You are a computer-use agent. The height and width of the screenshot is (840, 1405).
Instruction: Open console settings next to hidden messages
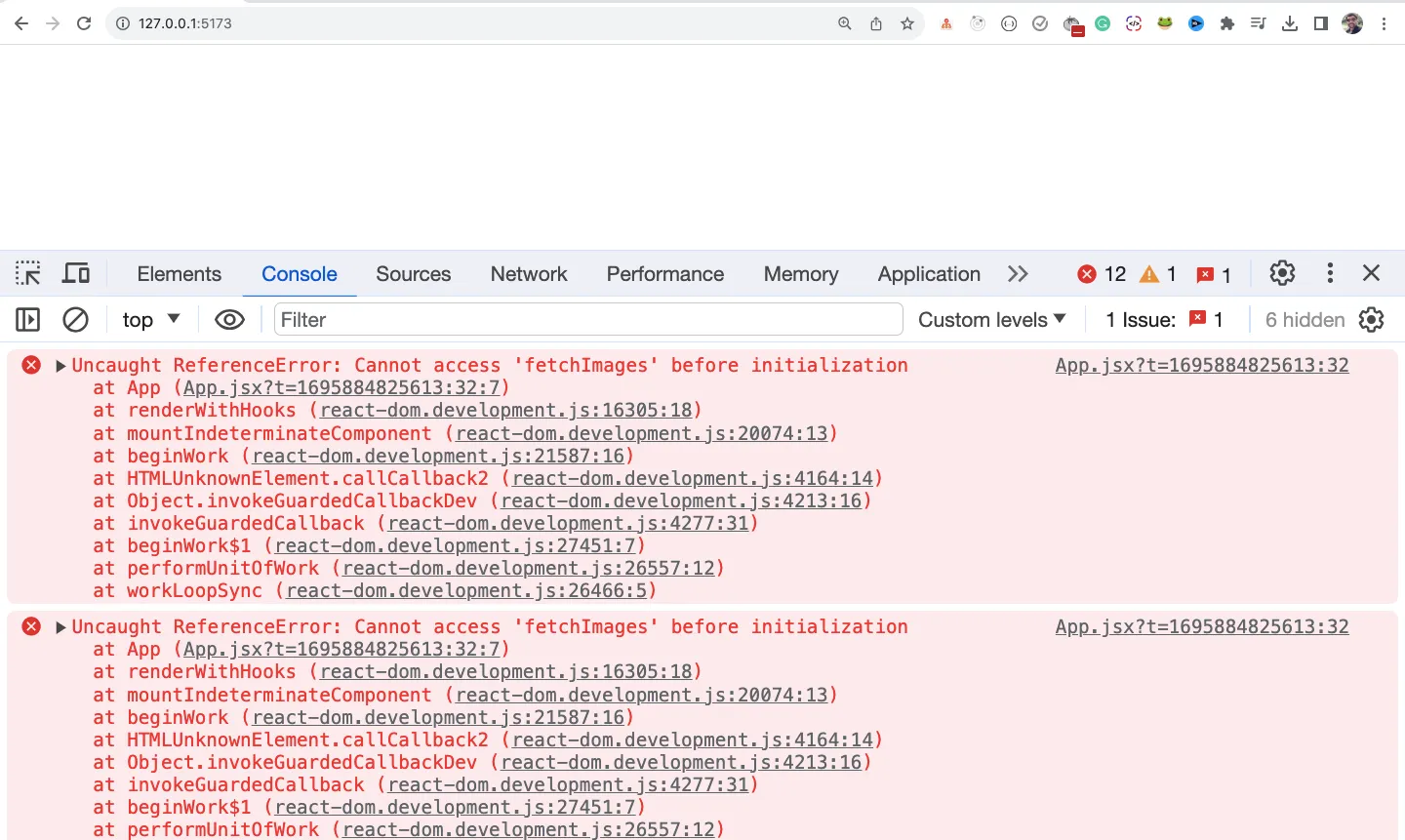1372,319
